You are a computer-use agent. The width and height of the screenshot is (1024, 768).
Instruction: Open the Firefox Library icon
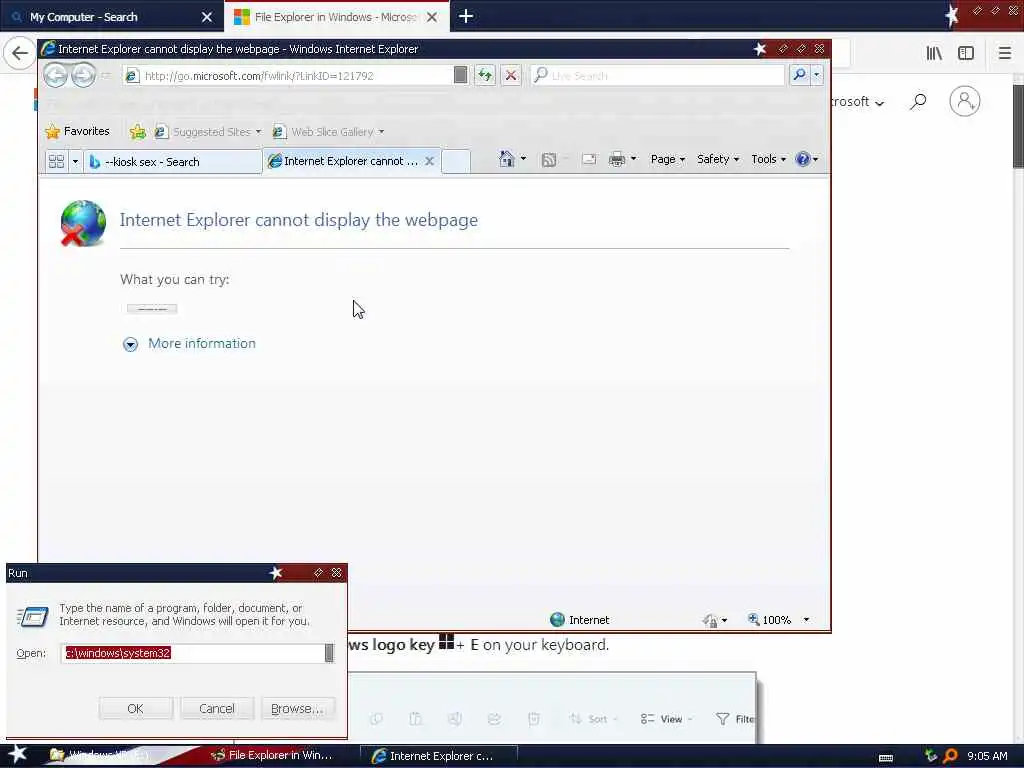coord(934,53)
